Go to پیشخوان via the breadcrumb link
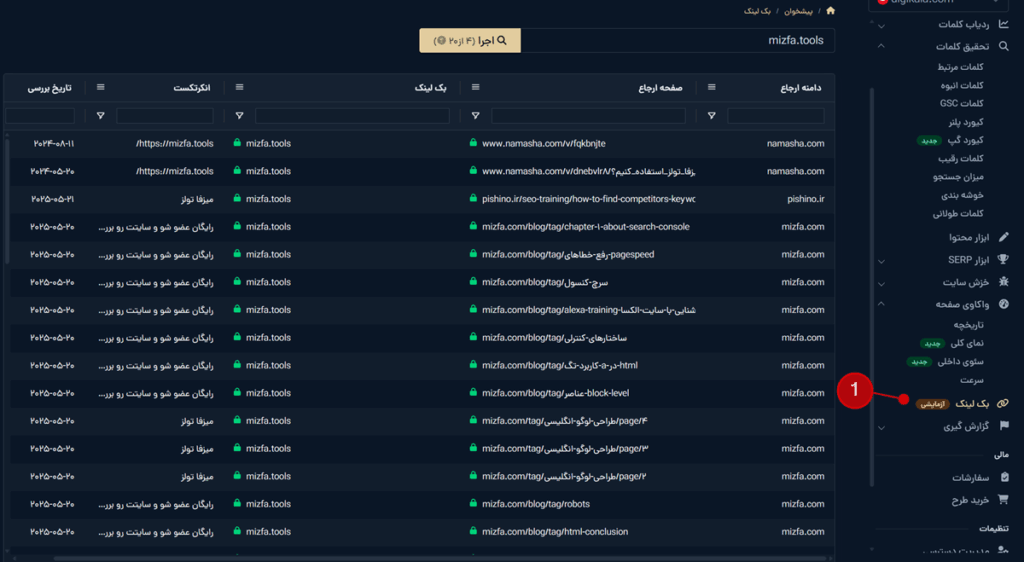The width and height of the screenshot is (1024, 562). (x=797, y=11)
